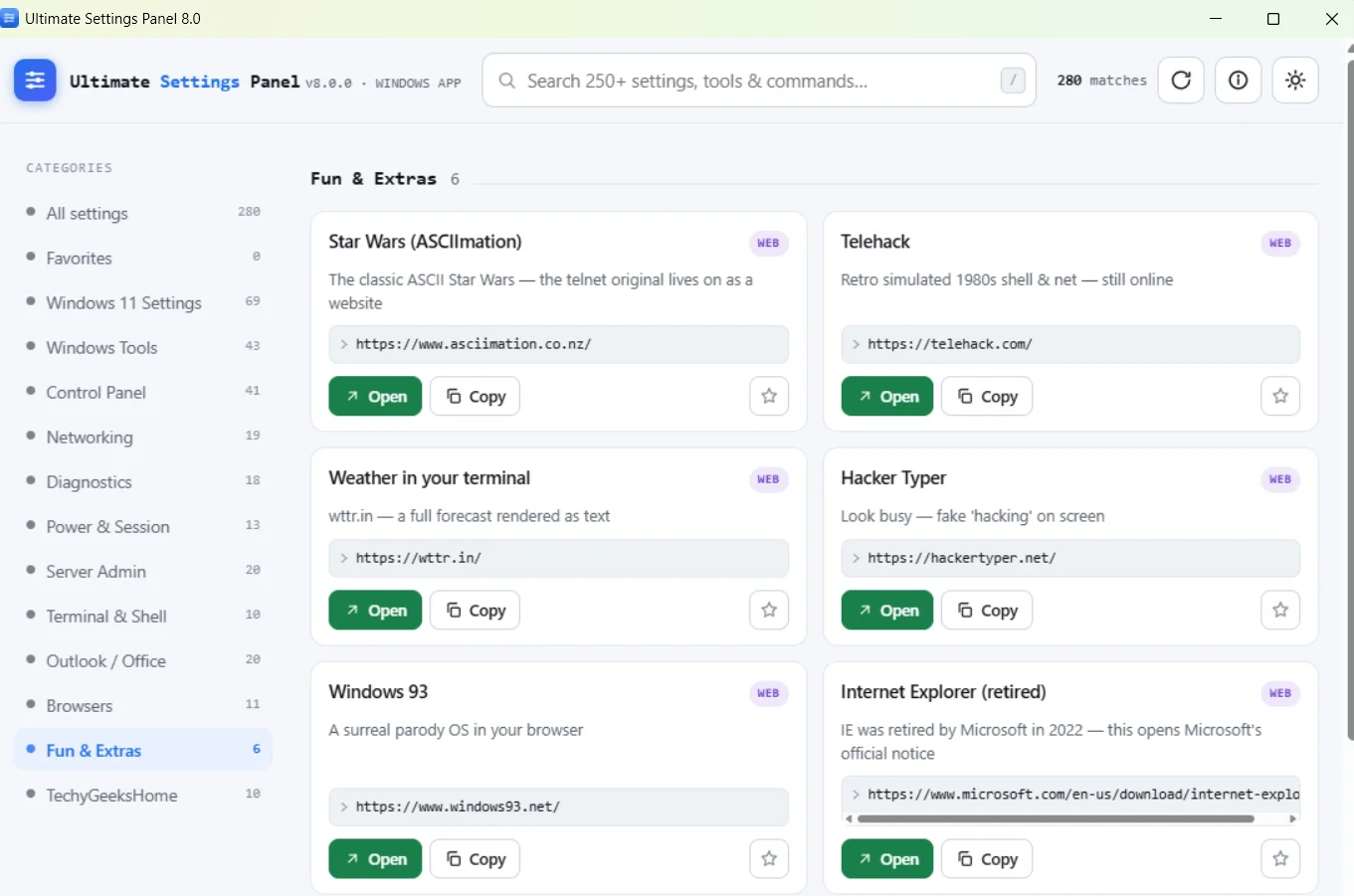The height and width of the screenshot is (896, 1354).
Task: Click the "280 matches" counter text
Action: pos(1102,81)
